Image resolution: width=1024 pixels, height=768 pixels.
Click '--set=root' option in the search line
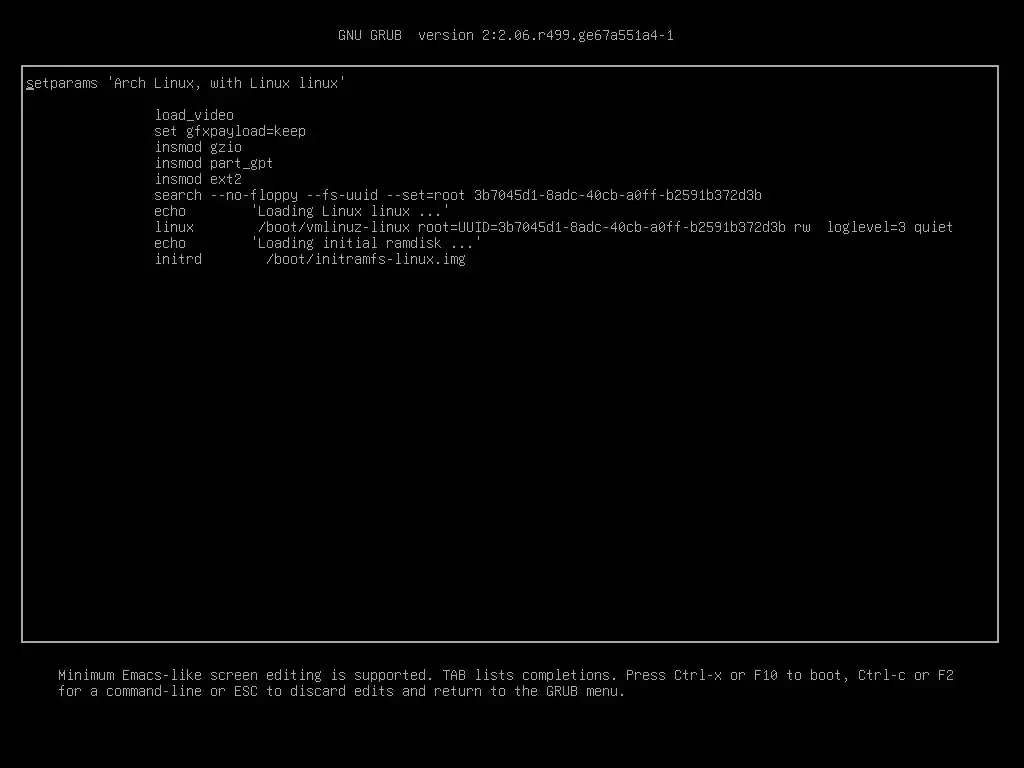[426, 195]
